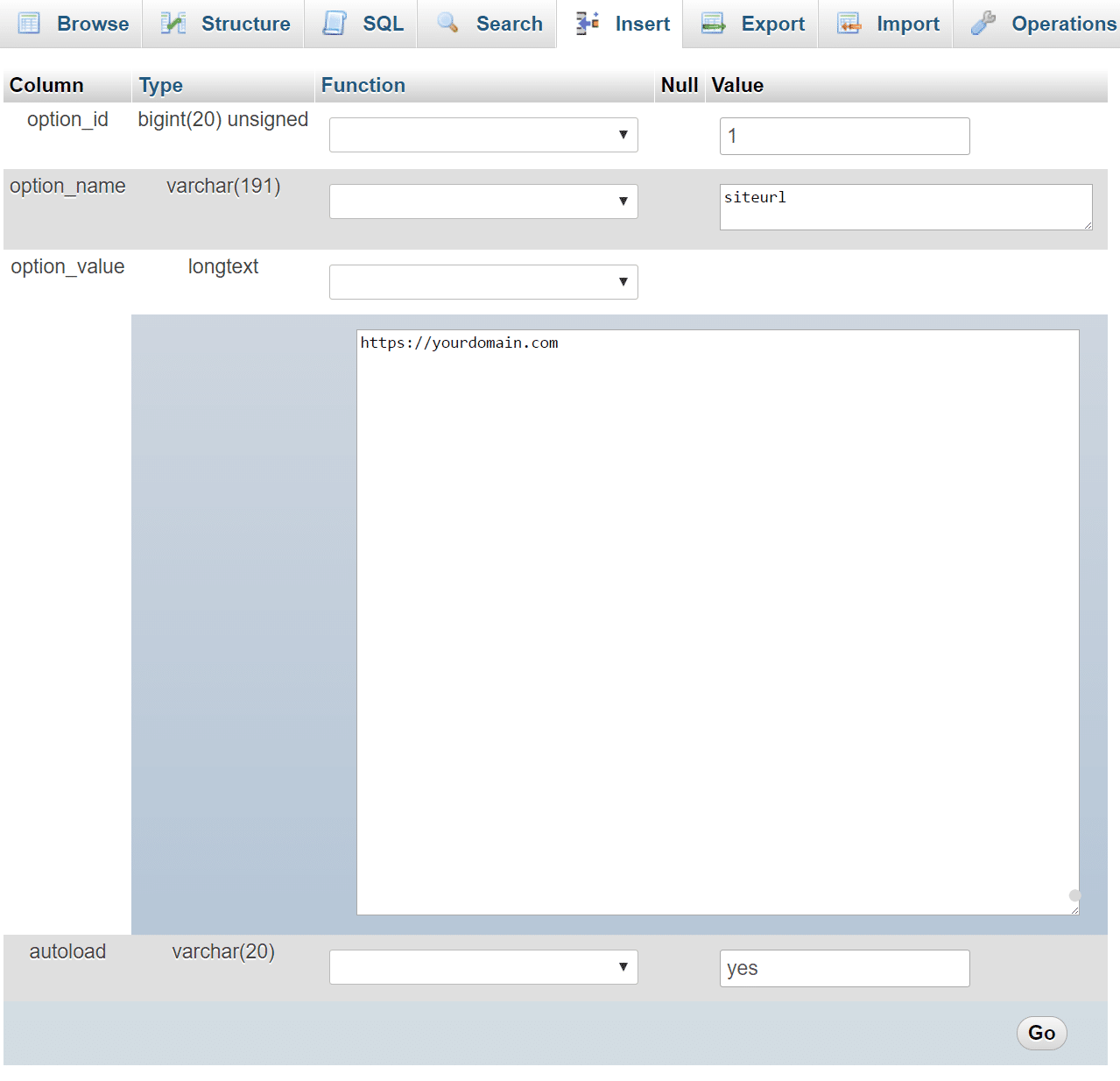Click the autoload value field containing yes
Viewport: 1120px width, 1081px height.
844,968
